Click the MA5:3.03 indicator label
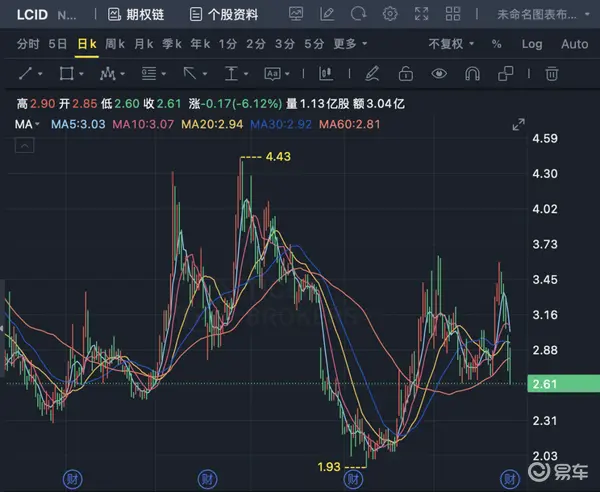Screen dimensions: 600x492 [x=78, y=124]
